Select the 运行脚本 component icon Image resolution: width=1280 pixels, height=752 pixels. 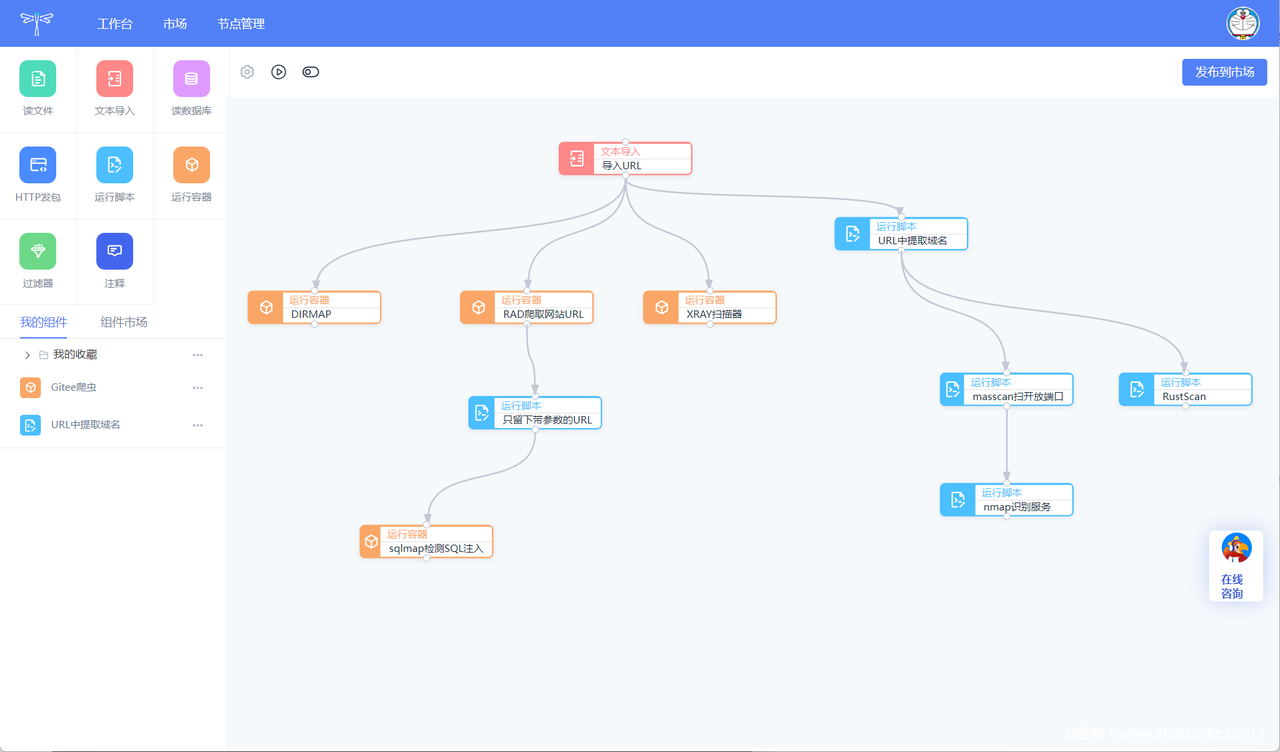(114, 165)
